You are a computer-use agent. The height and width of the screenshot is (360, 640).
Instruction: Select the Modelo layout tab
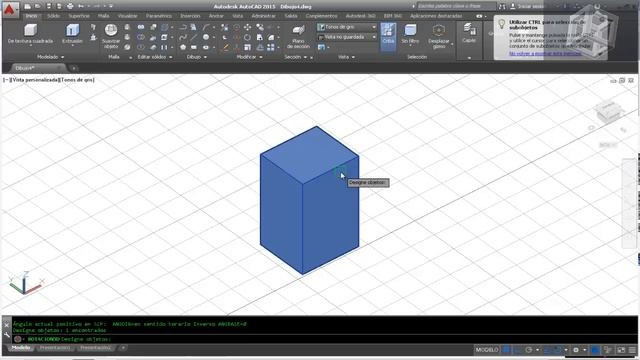[21, 348]
